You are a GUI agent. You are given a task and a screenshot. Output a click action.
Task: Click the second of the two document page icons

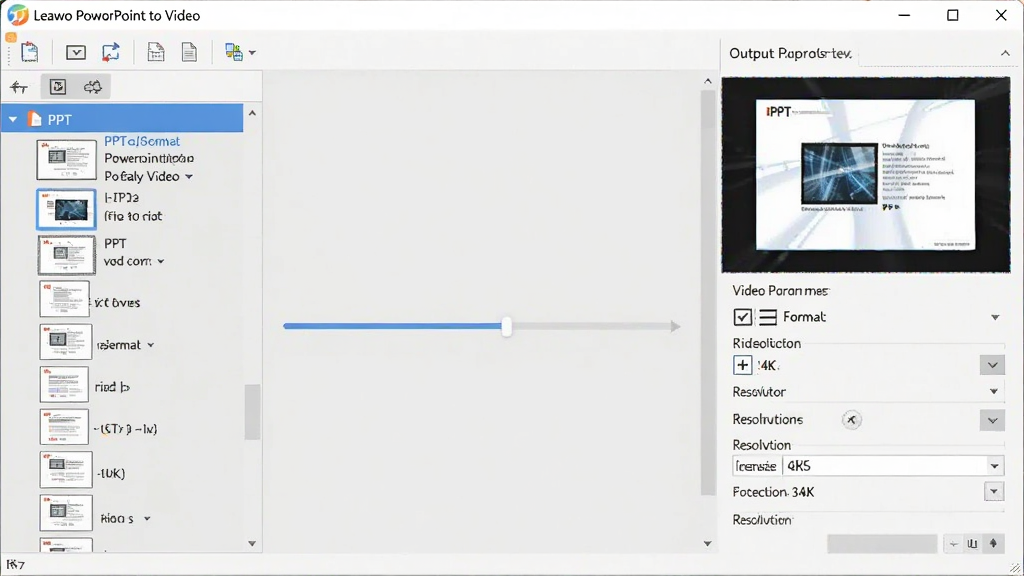[189, 52]
